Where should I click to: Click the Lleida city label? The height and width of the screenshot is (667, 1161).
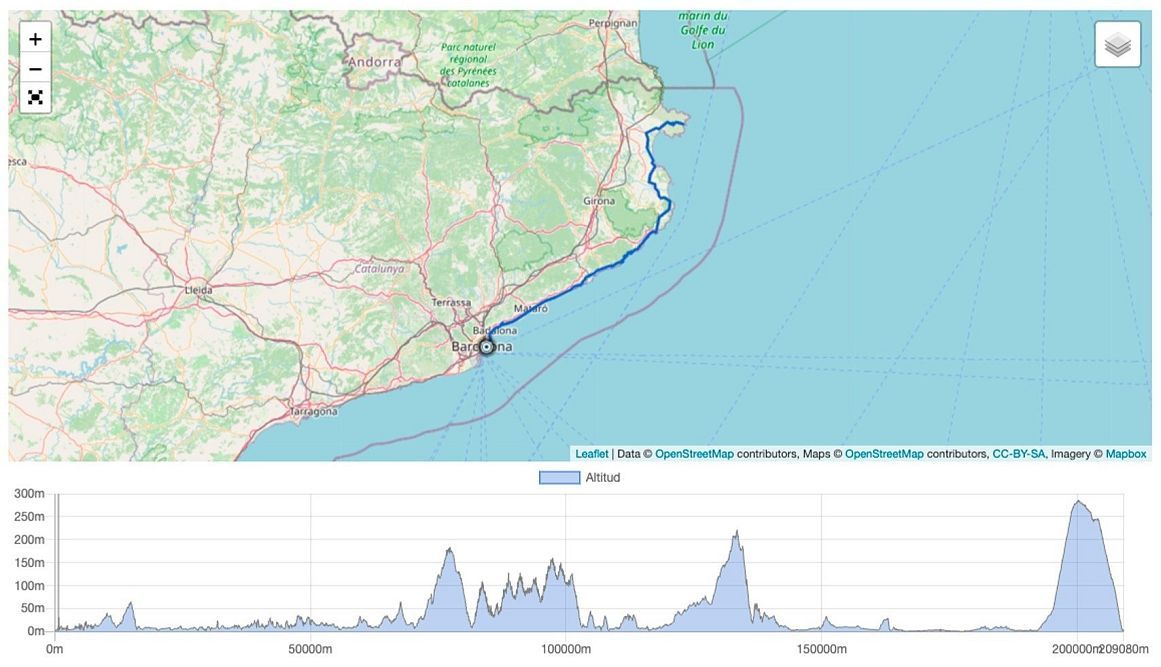198,290
